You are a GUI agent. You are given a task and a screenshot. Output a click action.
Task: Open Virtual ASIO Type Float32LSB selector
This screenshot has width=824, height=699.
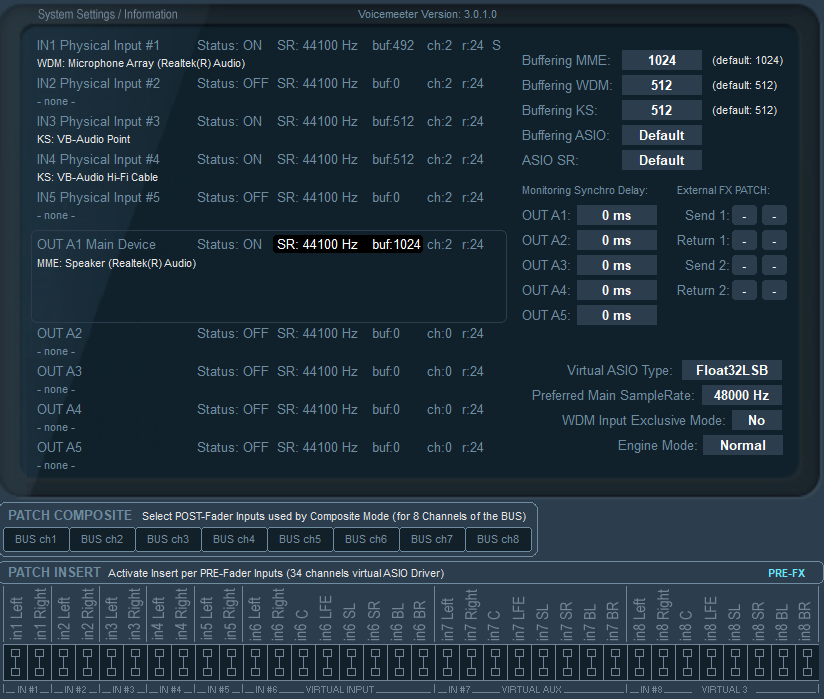pyautogui.click(x=731, y=371)
